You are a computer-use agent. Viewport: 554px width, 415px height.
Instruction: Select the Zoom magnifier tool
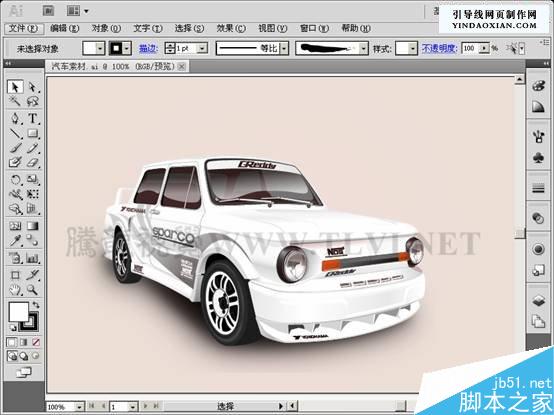[x=33, y=290]
